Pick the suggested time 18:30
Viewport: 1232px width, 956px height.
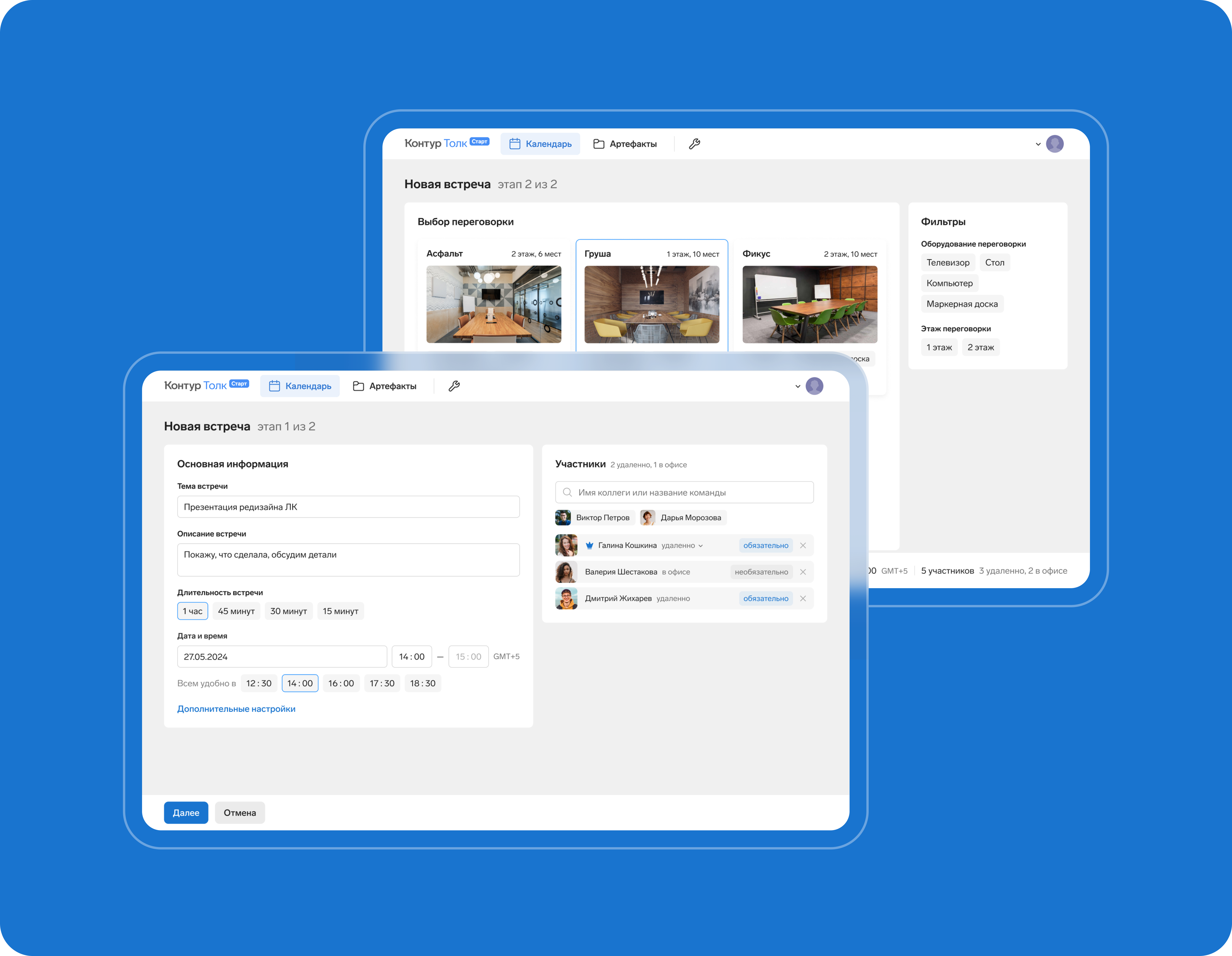click(423, 684)
